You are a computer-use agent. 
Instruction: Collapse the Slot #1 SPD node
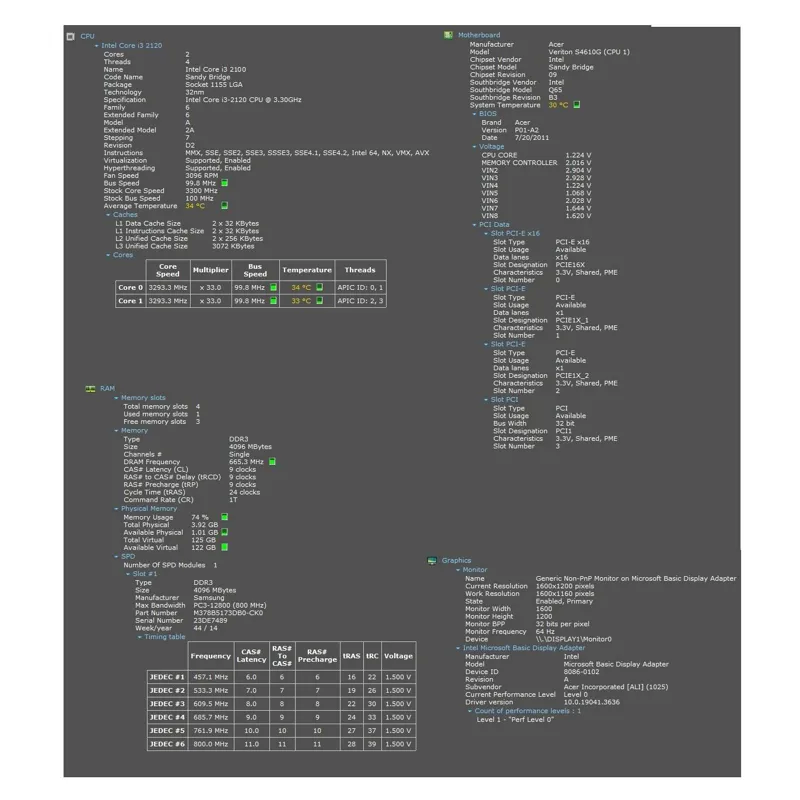click(128, 574)
